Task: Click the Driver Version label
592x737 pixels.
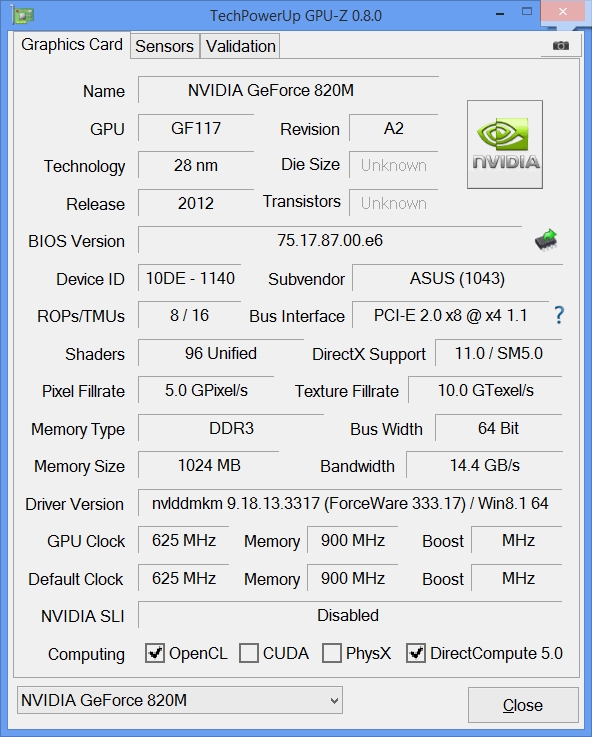Action: coord(75,504)
